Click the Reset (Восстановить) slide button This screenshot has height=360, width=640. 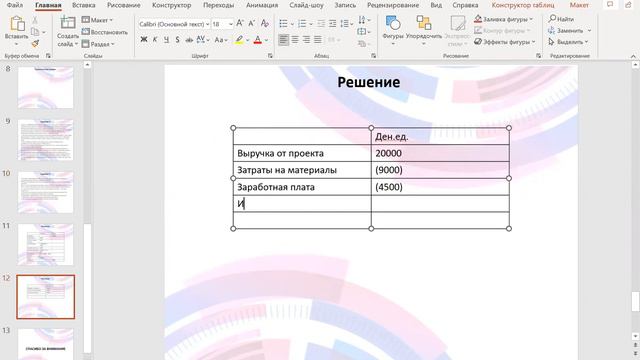pyautogui.click(x=105, y=32)
